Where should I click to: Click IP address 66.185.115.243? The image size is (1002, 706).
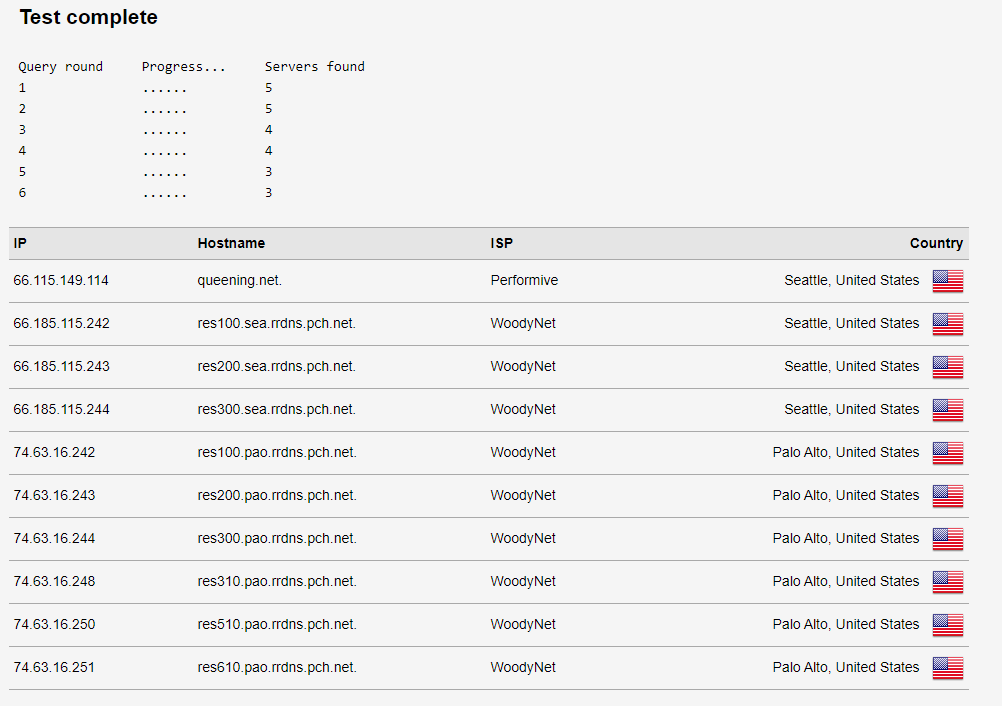click(x=61, y=366)
